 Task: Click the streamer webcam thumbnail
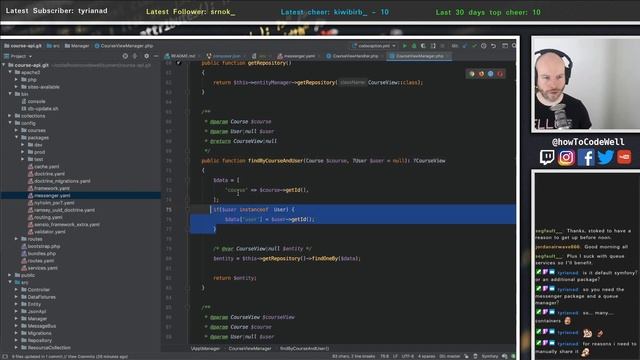pos(587,84)
